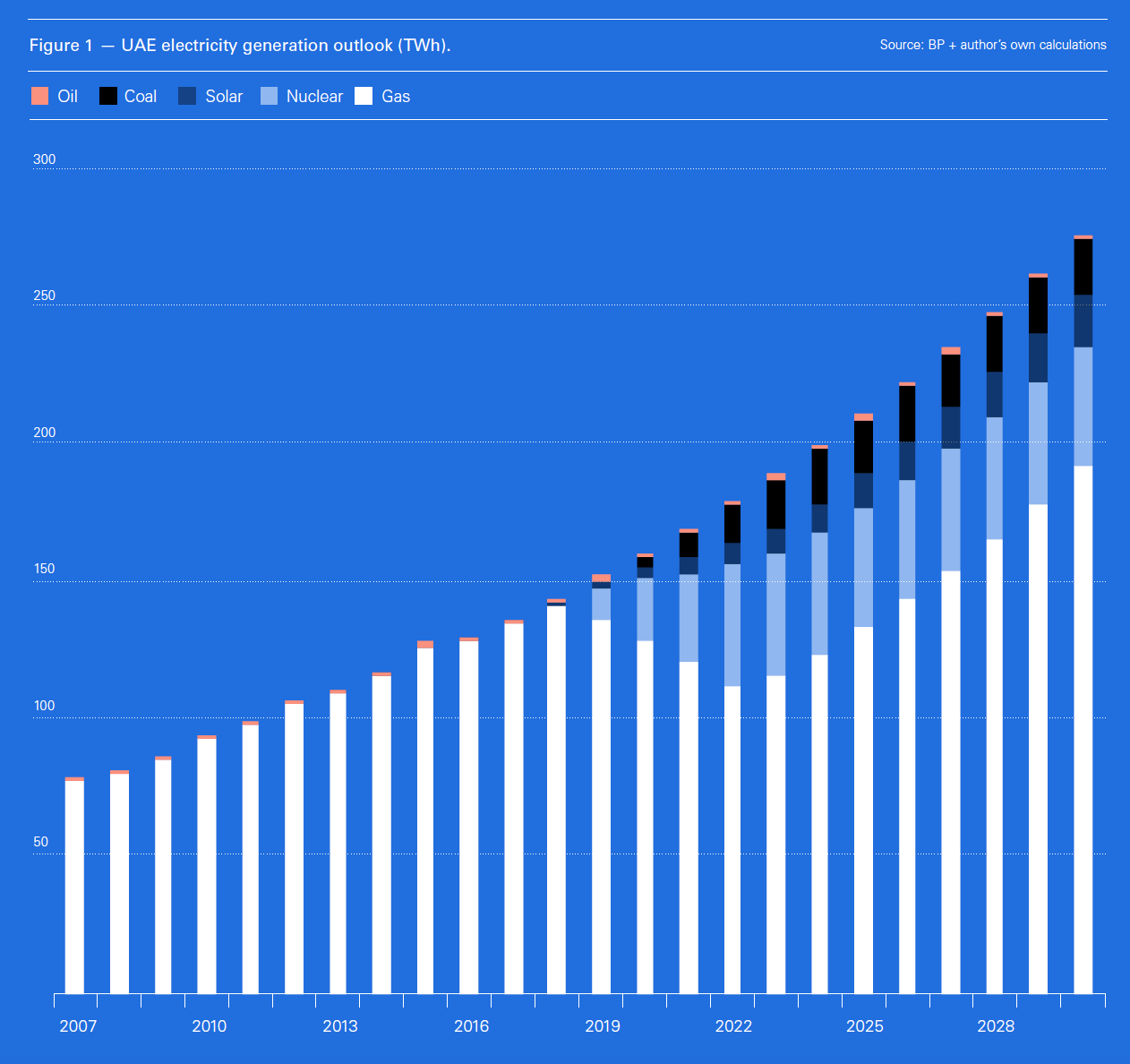
Task: Select the dark blue Solar legend swatch
Action: 187,96
